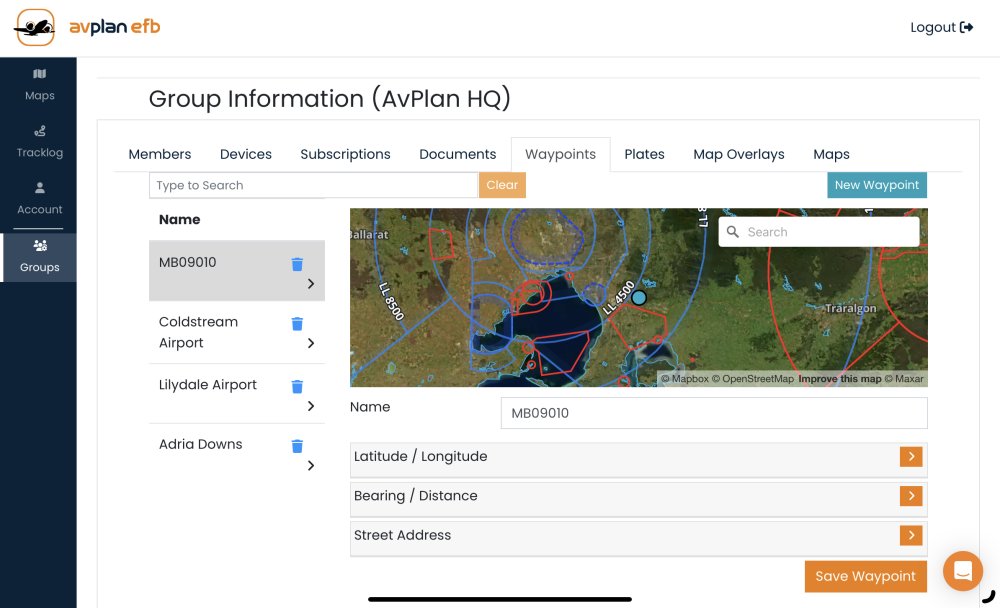Select the Waypoints tab
Image resolution: width=1000 pixels, height=608 pixels.
coord(561,154)
